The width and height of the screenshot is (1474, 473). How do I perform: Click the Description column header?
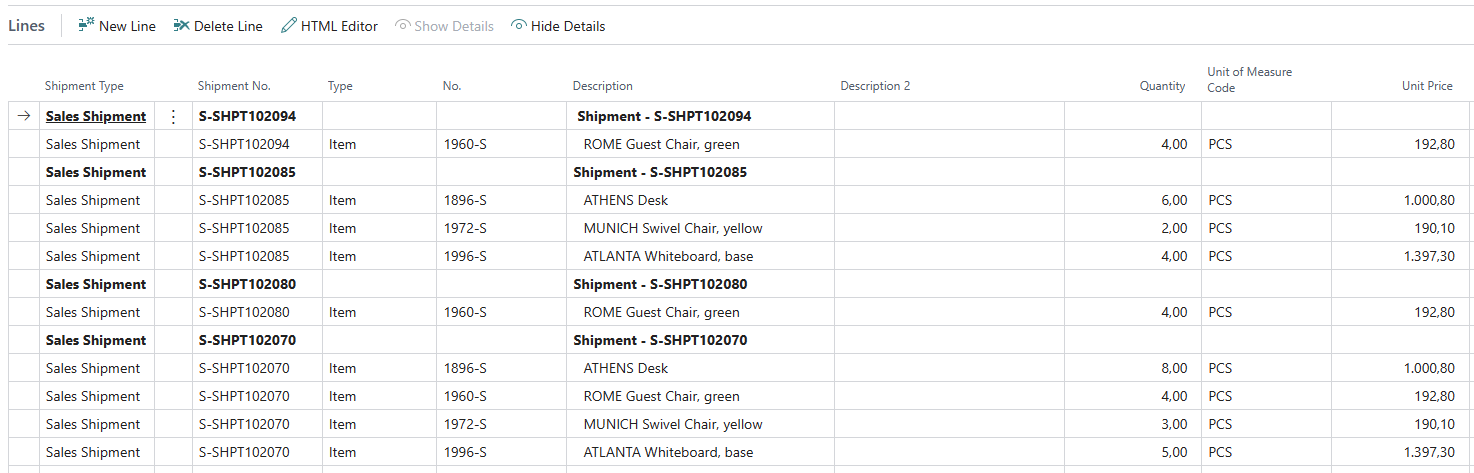pos(602,86)
